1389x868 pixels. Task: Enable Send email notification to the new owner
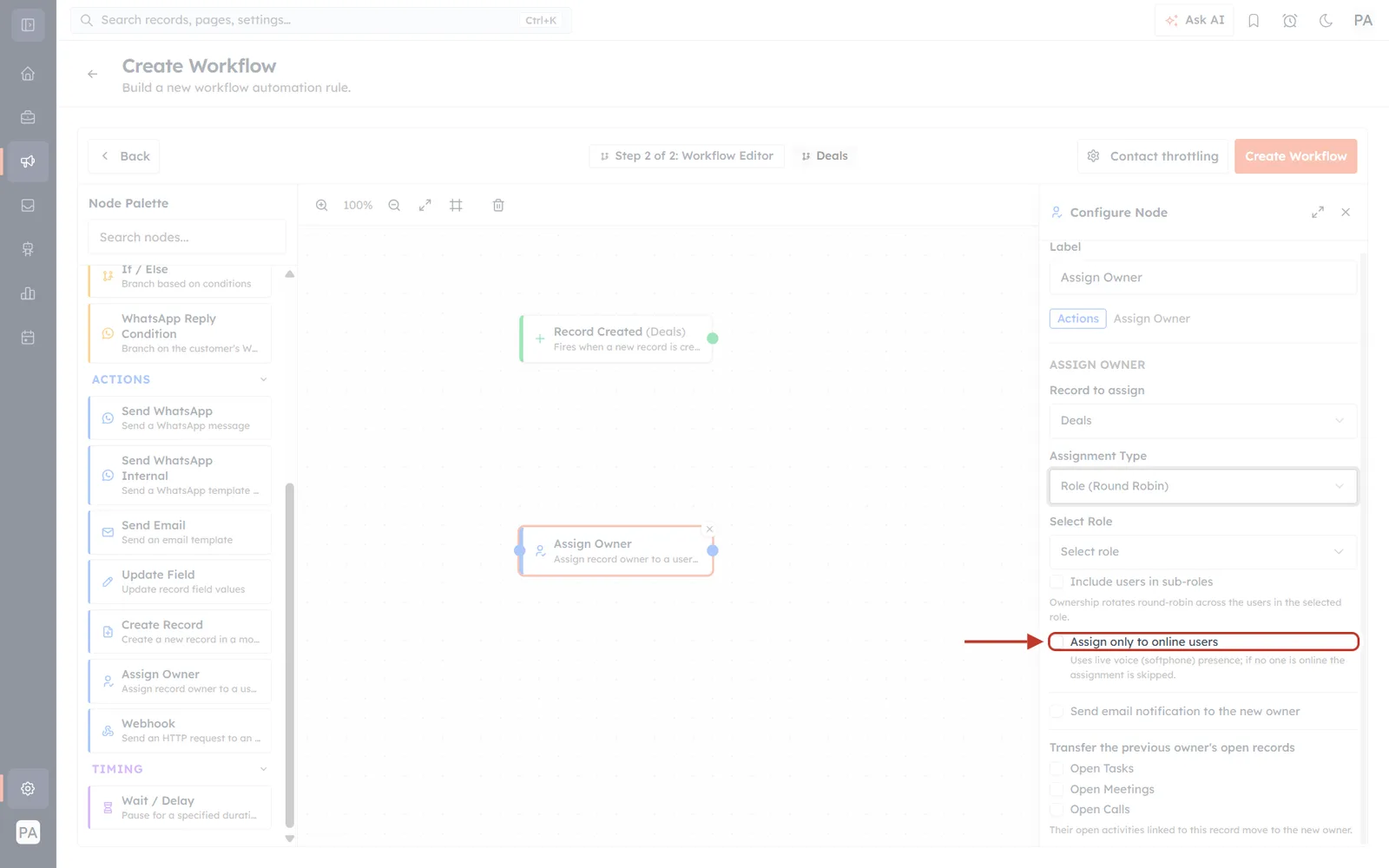click(1057, 711)
